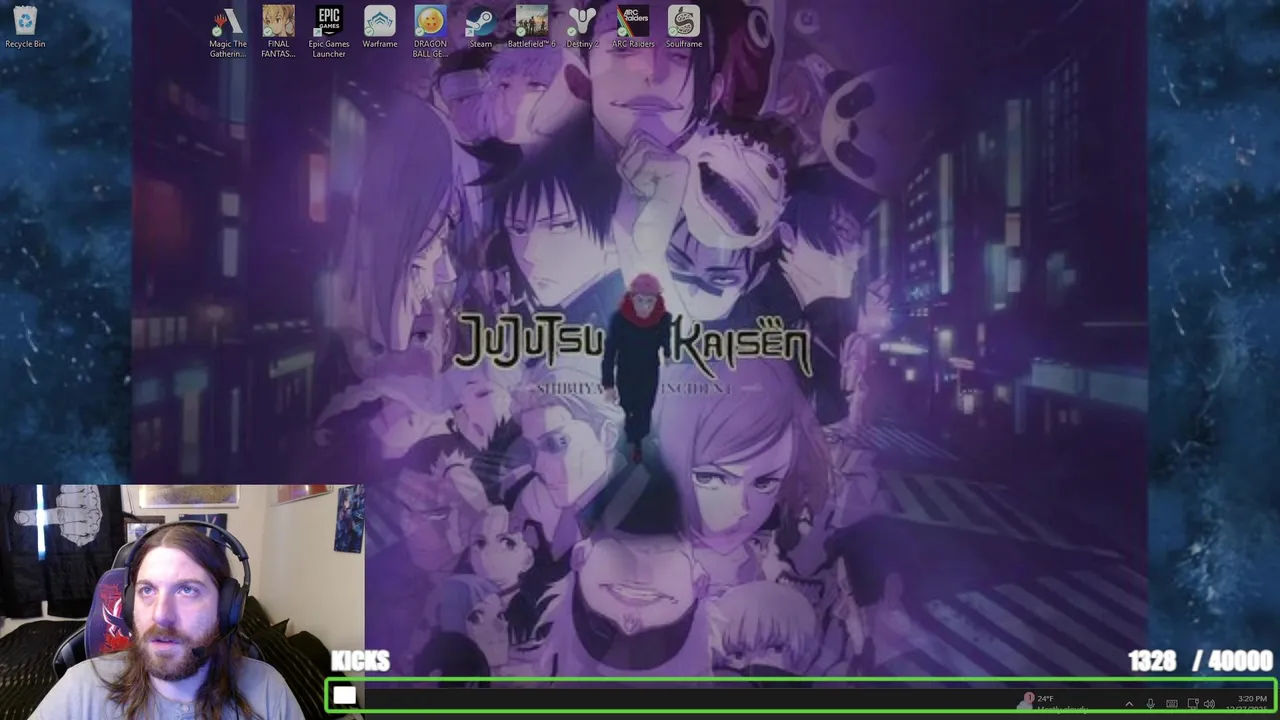The image size is (1280, 720).
Task: Open the volume speaker tray icon
Action: [x=1209, y=704]
